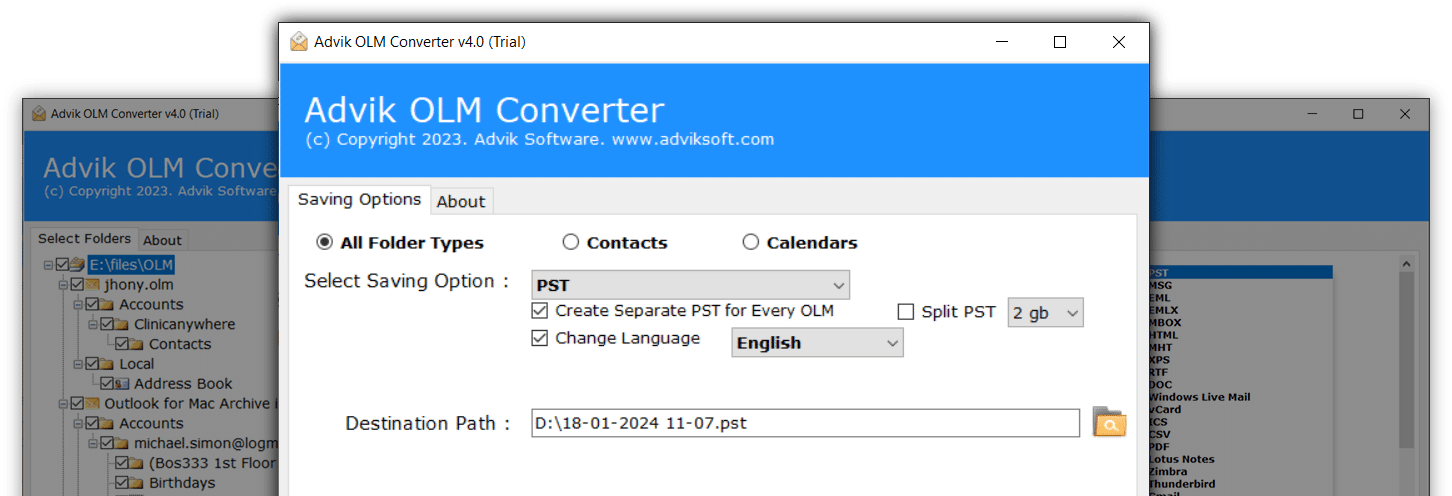This screenshot has width=1452, height=496.
Task: Select Zimbra in the background format list
Action: point(1168,471)
